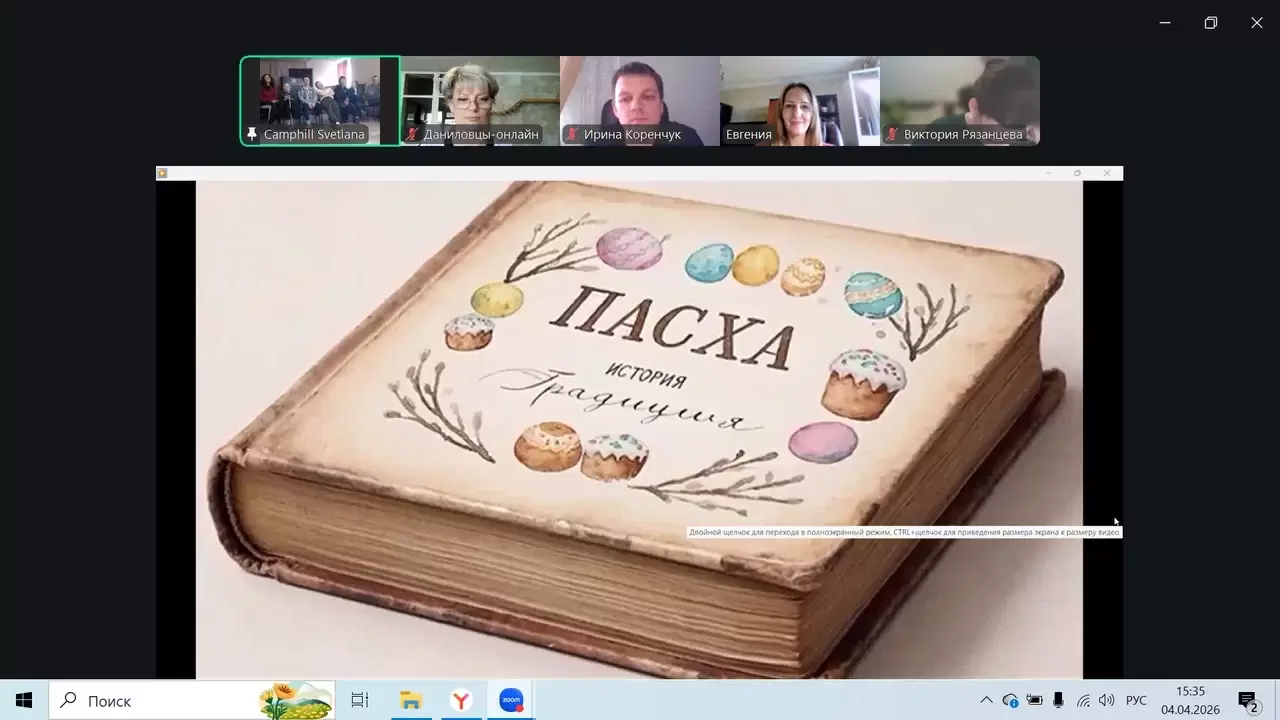This screenshot has height=720, width=1280.
Task: Switch the РУС keyboard language indicator
Action: pyautogui.click(x=1136, y=700)
